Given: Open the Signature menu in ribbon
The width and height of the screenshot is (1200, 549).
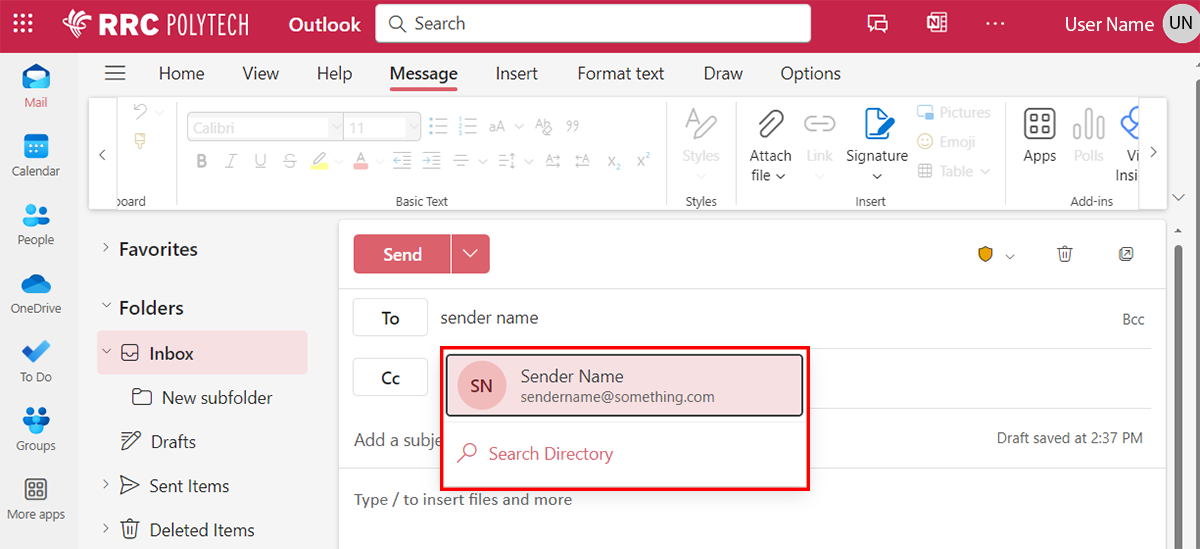Looking at the screenshot, I should click(x=876, y=140).
